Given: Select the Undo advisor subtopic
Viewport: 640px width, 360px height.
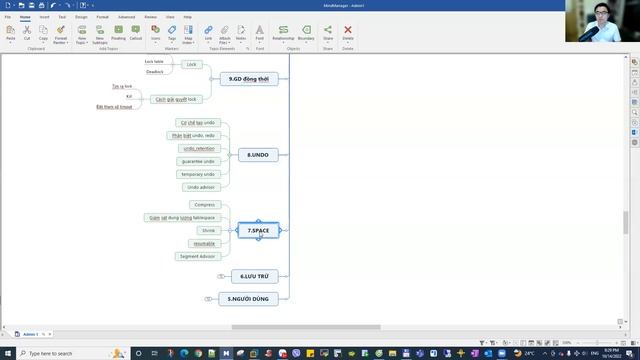Looking at the screenshot, I should [201, 187].
